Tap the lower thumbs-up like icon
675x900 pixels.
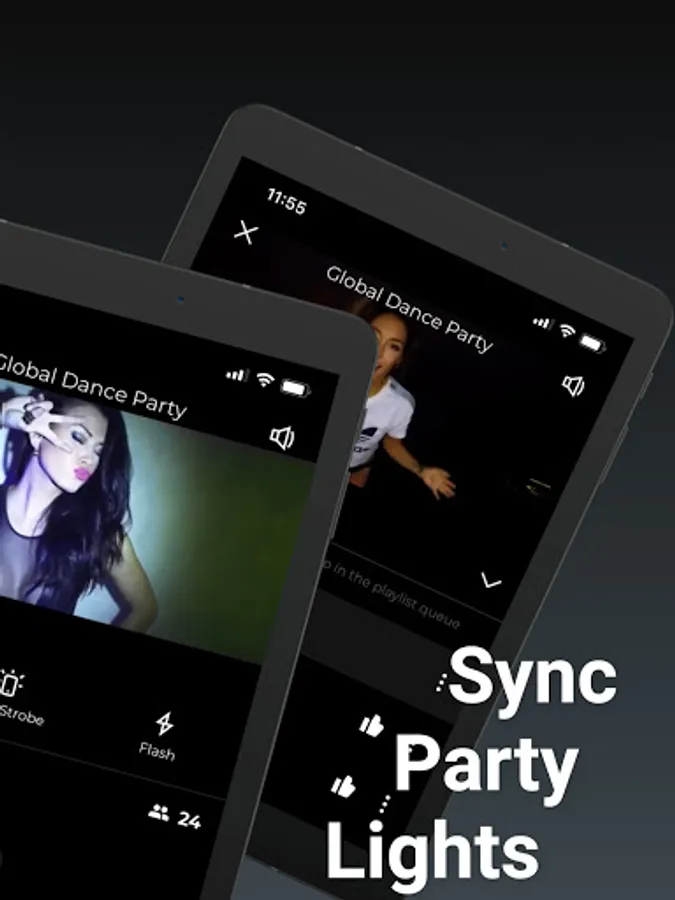coord(343,786)
